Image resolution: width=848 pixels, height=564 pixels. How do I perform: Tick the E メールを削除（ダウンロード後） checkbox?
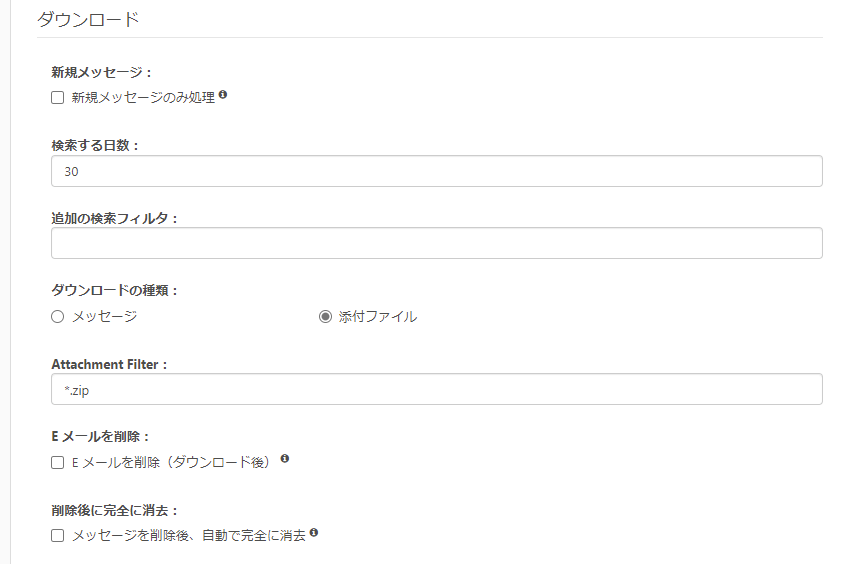(58, 462)
